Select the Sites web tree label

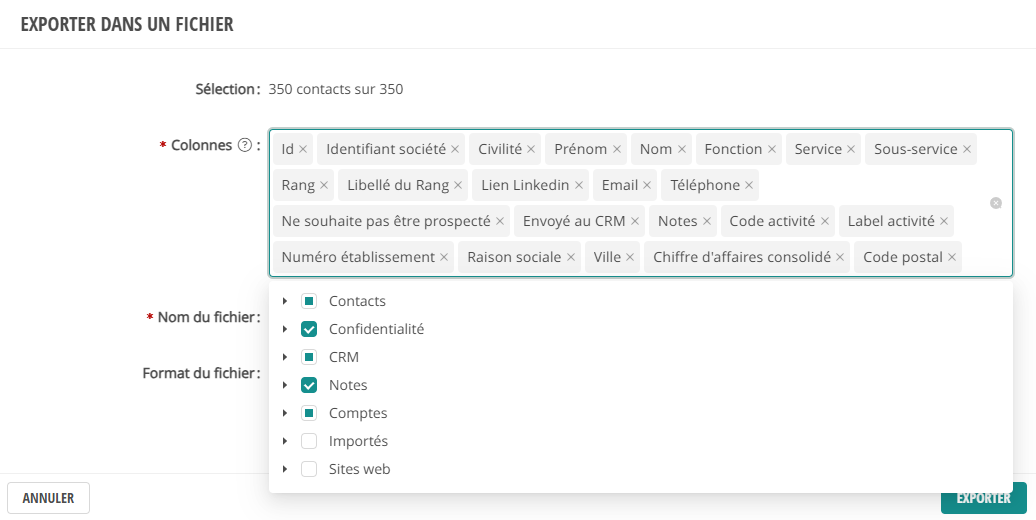pyautogui.click(x=359, y=469)
